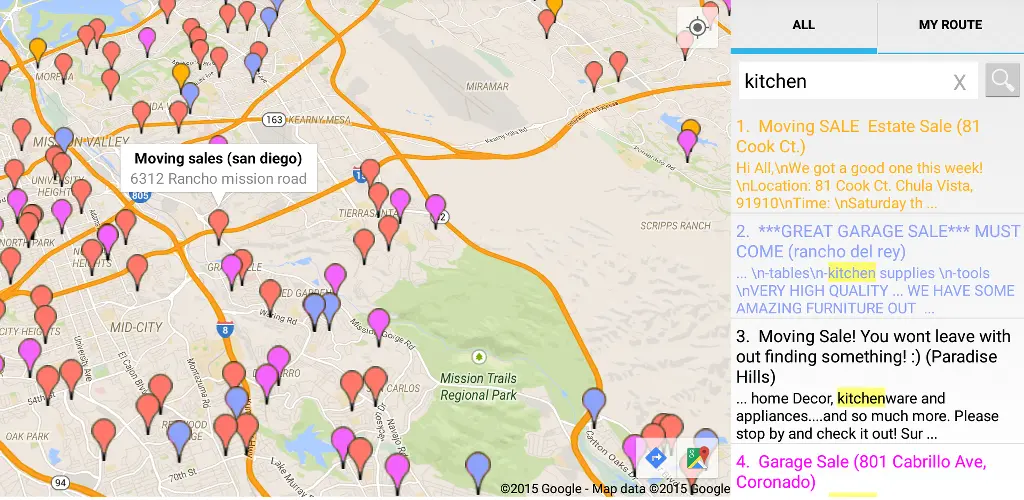Open Garage Sale 801 Cabrillo Ave listing
The height and width of the screenshot is (500, 1024).
coord(877,473)
